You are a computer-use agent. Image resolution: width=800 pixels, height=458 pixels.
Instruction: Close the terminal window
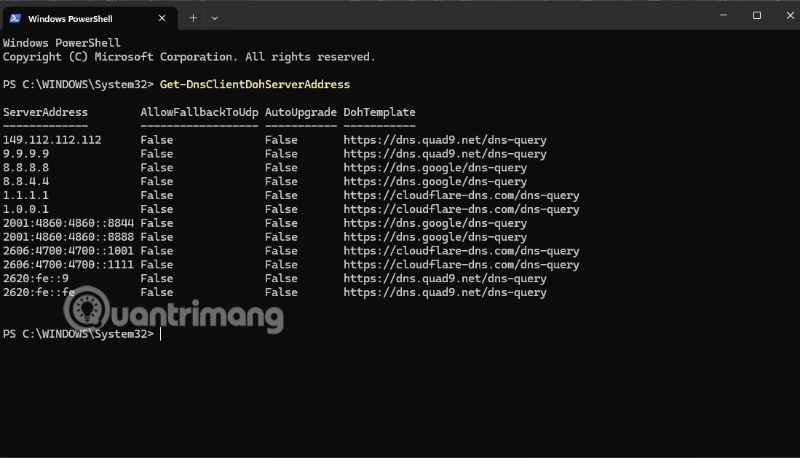(790, 15)
